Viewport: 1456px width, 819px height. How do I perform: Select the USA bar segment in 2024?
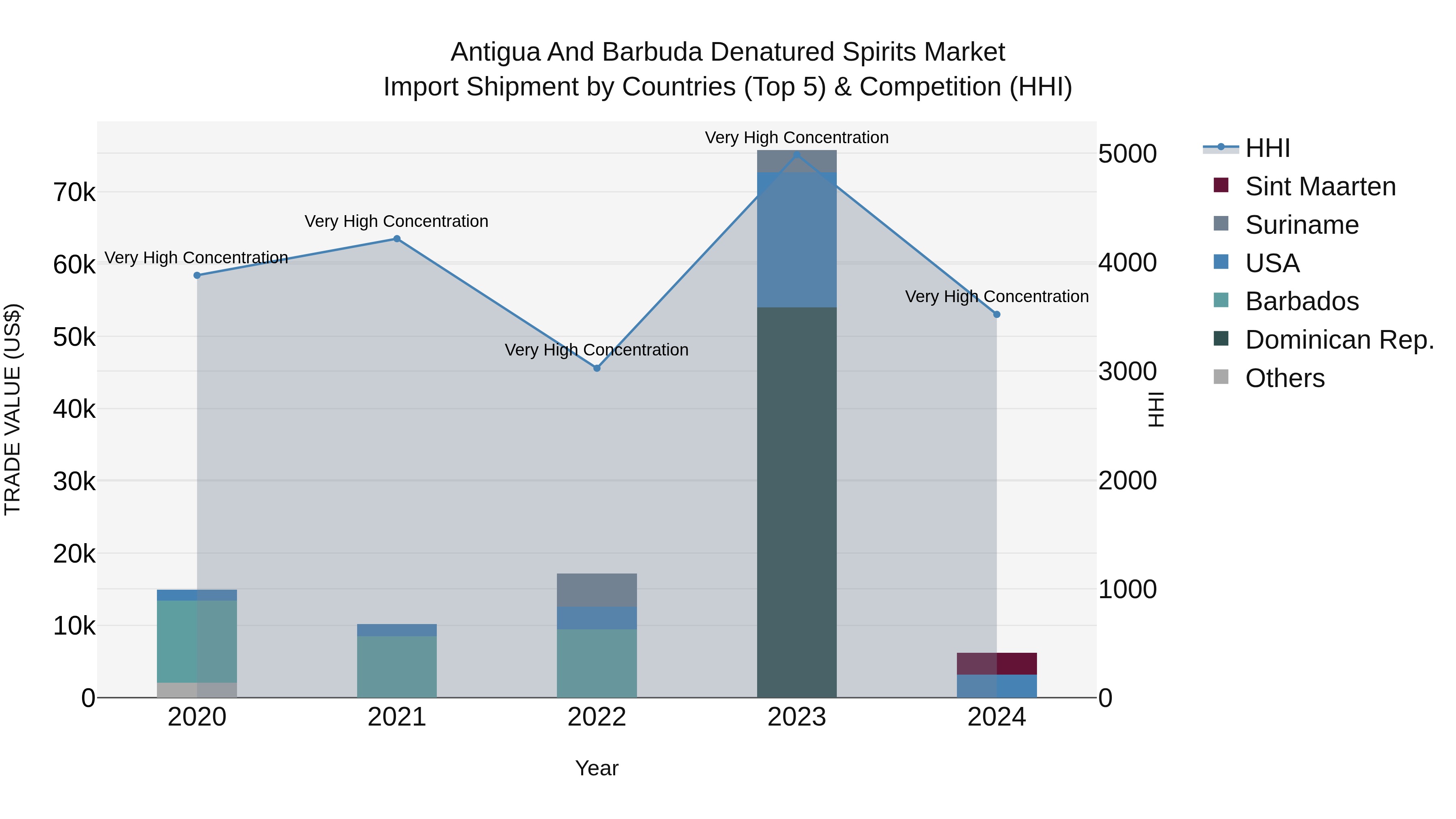click(997, 686)
